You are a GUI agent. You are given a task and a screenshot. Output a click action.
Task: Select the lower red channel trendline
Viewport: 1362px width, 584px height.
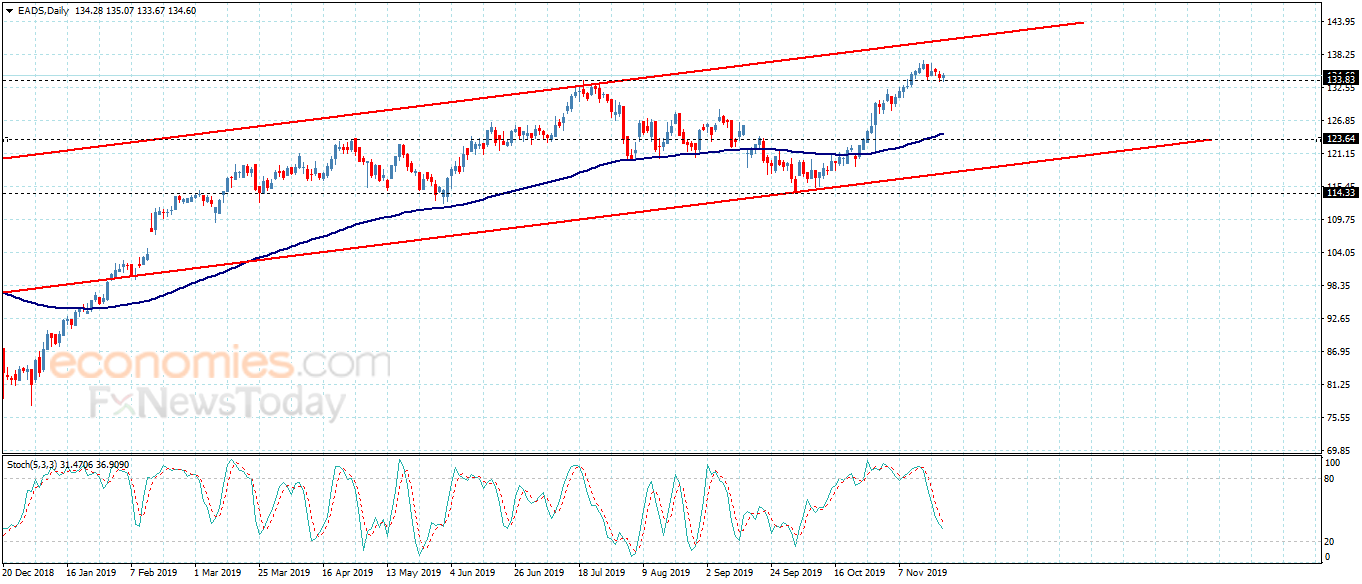click(606, 215)
